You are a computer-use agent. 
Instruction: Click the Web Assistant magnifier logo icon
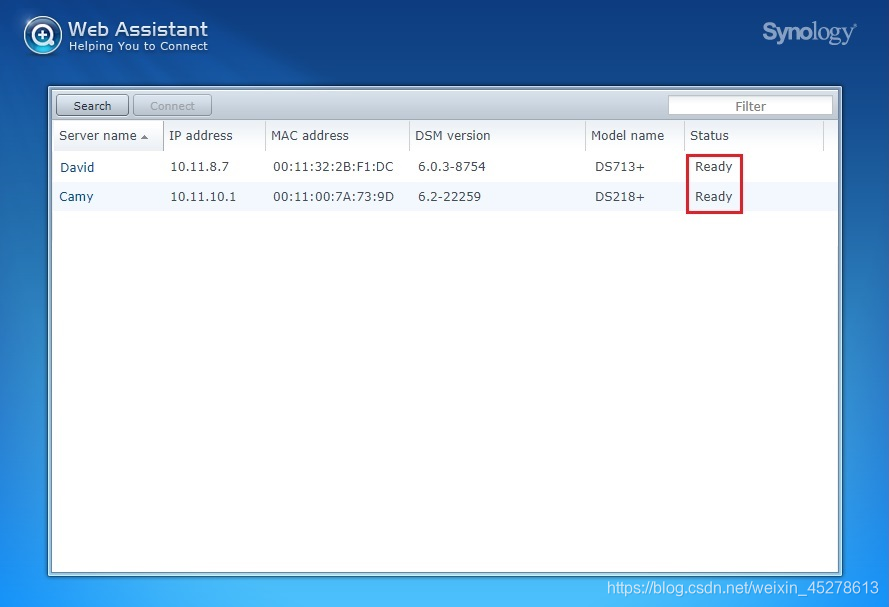[x=43, y=35]
